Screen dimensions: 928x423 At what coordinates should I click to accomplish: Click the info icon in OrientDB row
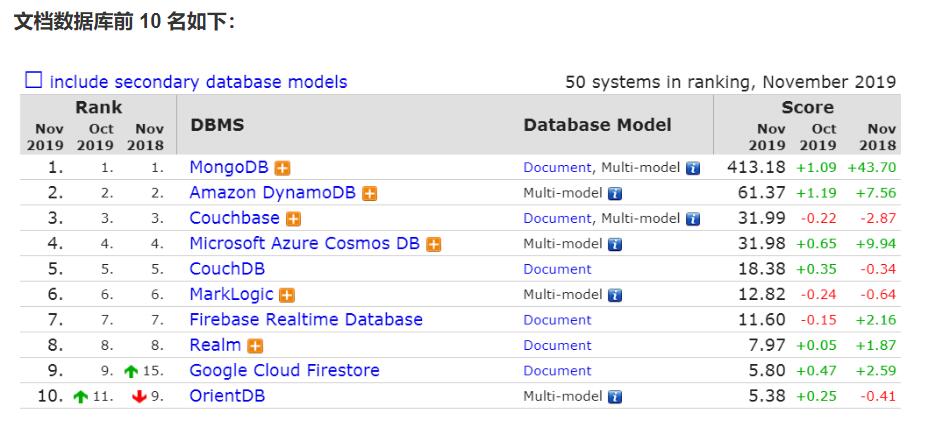616,398
